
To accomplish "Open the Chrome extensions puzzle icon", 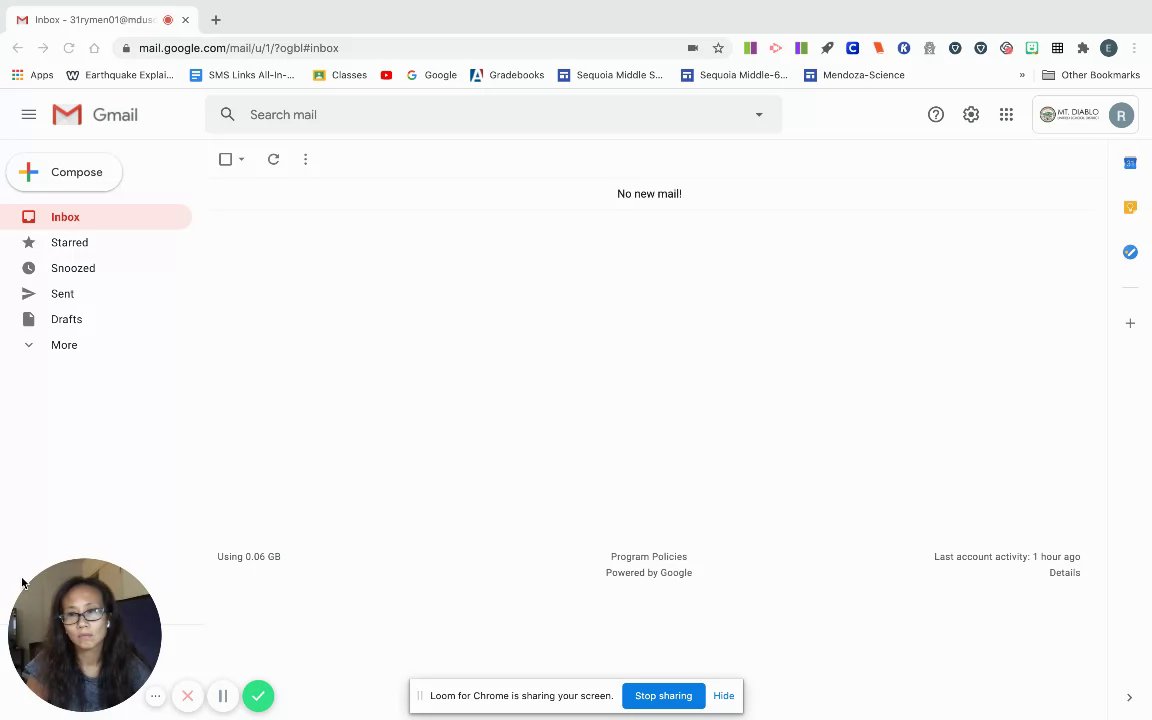I will click(1083, 48).
